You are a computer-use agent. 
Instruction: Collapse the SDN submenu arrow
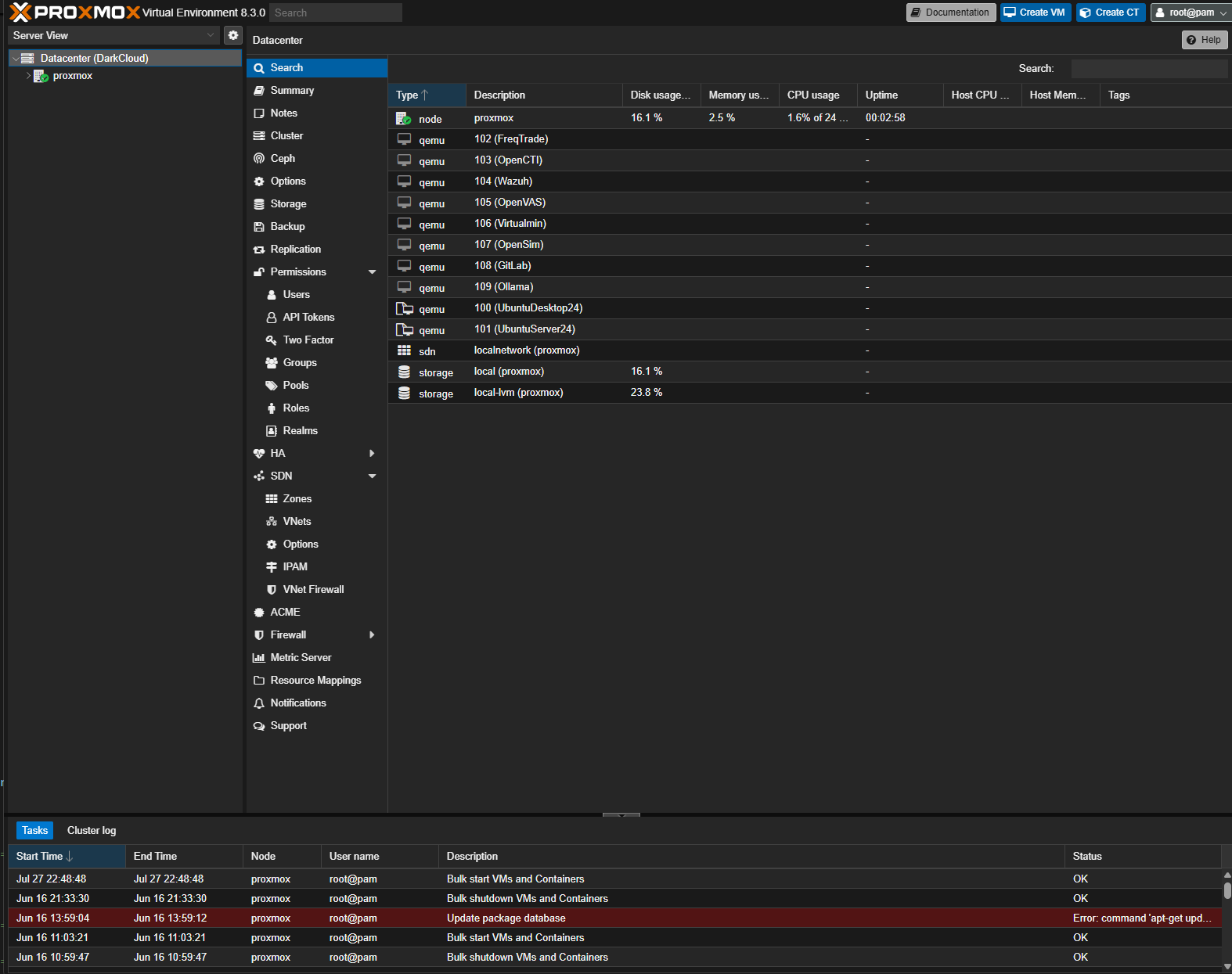(372, 476)
